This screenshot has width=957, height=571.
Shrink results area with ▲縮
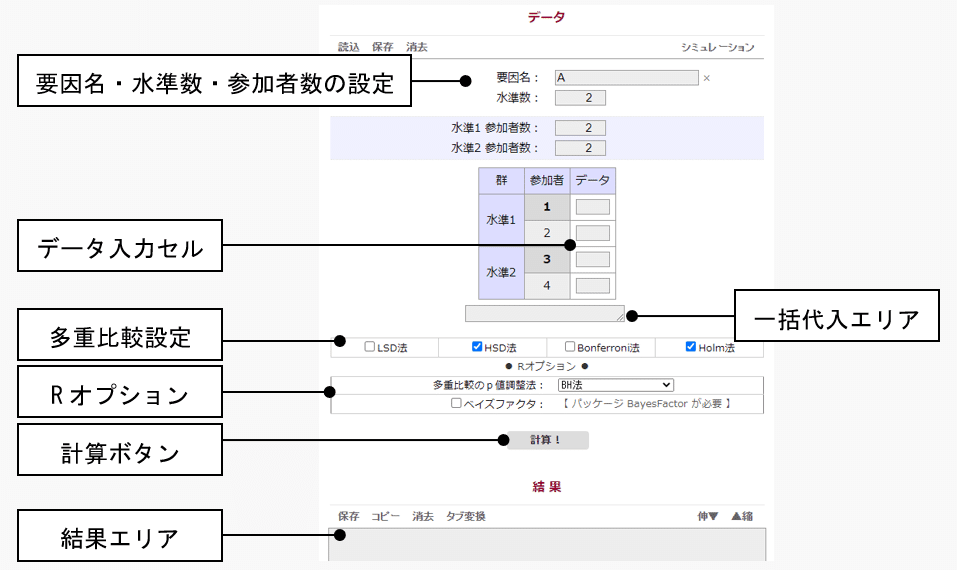pos(742,516)
